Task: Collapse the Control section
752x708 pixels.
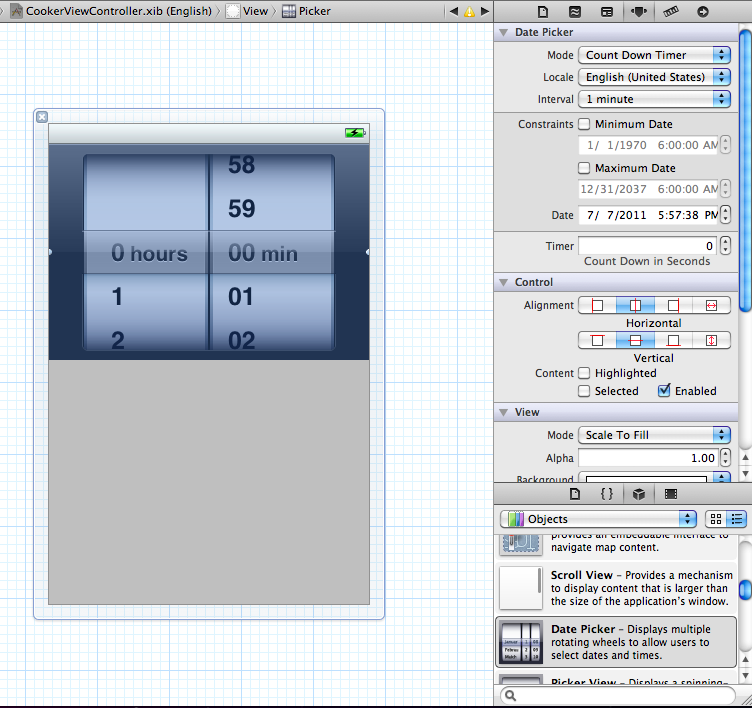Action: click(x=503, y=283)
